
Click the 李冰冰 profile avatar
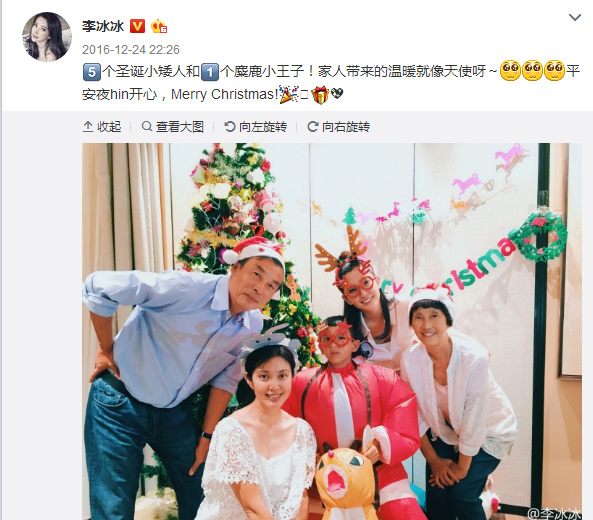pyautogui.click(x=47, y=37)
